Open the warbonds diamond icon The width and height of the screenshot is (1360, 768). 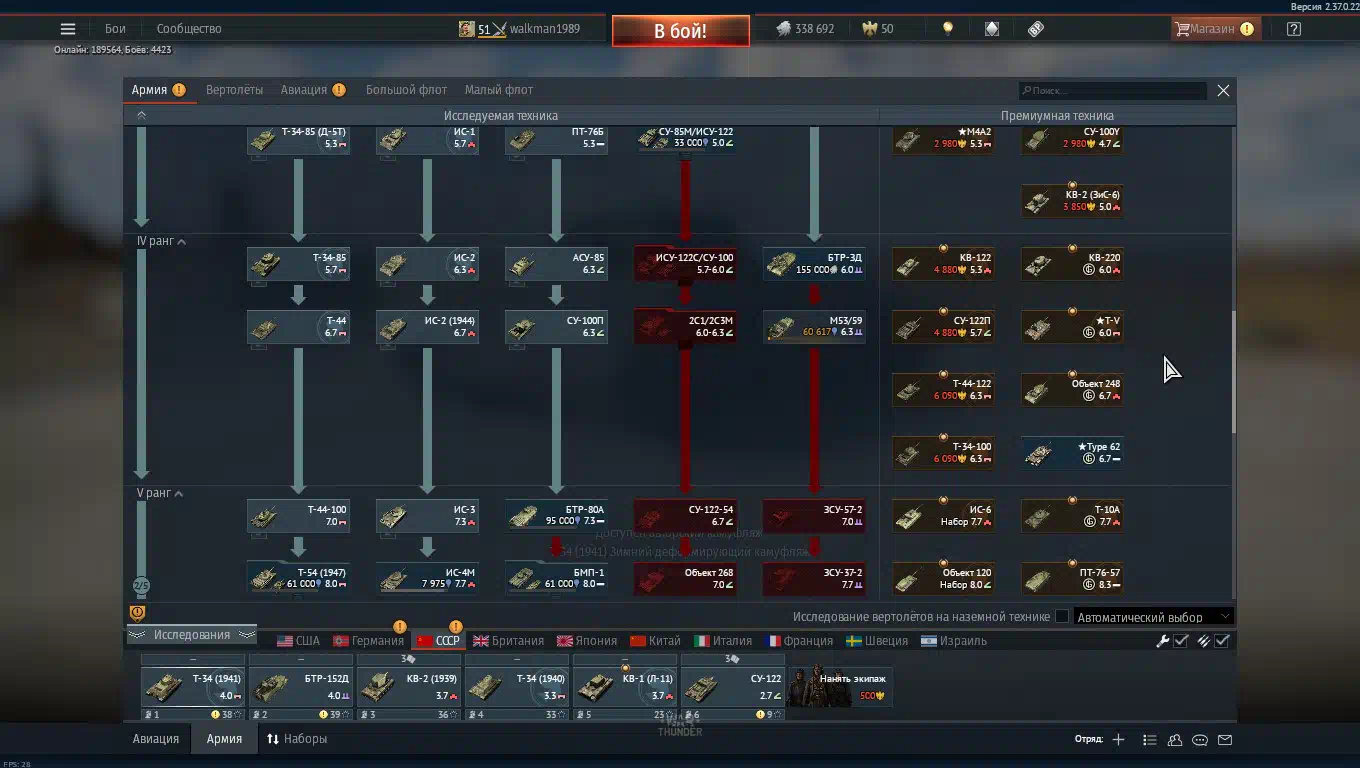[x=992, y=29]
